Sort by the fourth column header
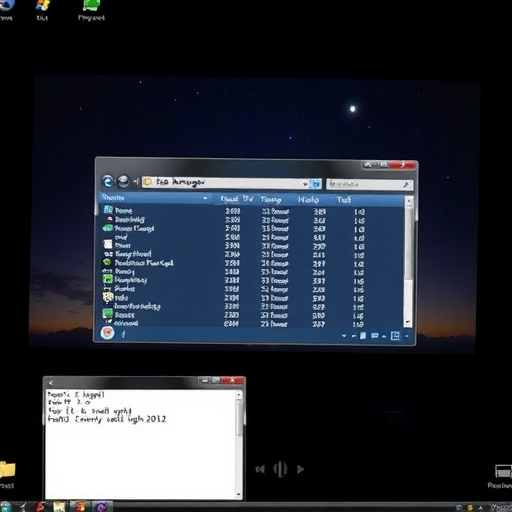 tap(308, 200)
